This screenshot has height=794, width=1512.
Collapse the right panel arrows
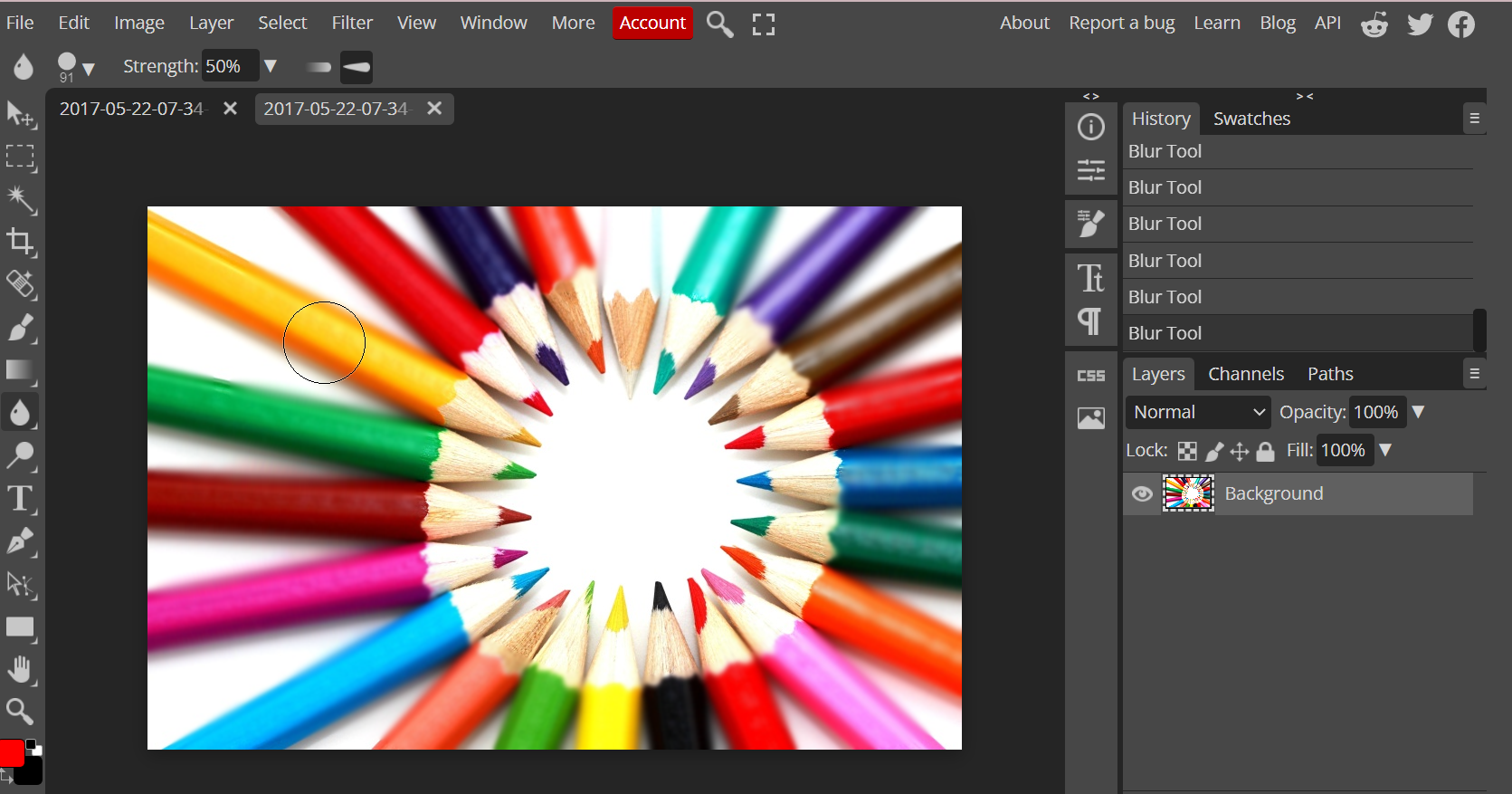[x=1304, y=96]
